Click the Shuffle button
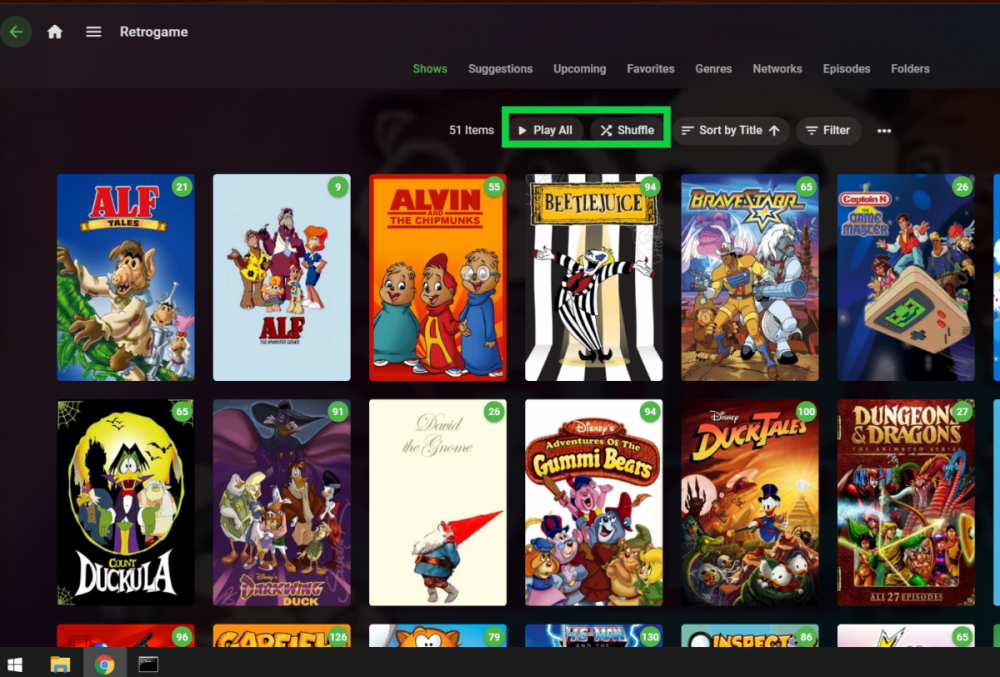This screenshot has width=1000, height=677. pyautogui.click(x=627, y=130)
